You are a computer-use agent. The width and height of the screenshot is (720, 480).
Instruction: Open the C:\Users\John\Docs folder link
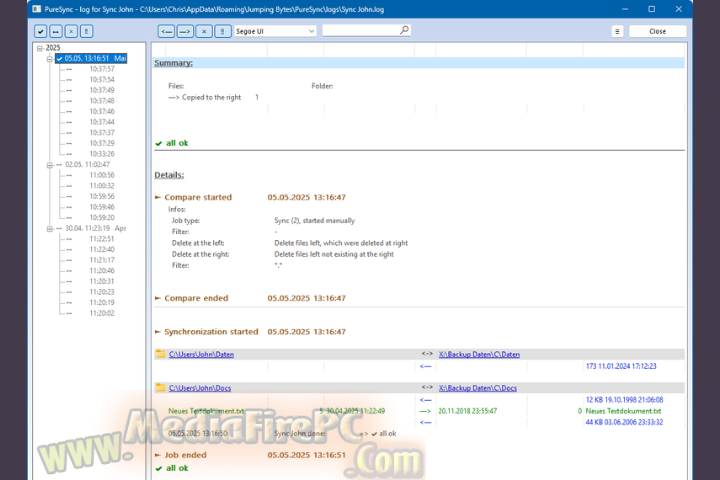[200, 388]
